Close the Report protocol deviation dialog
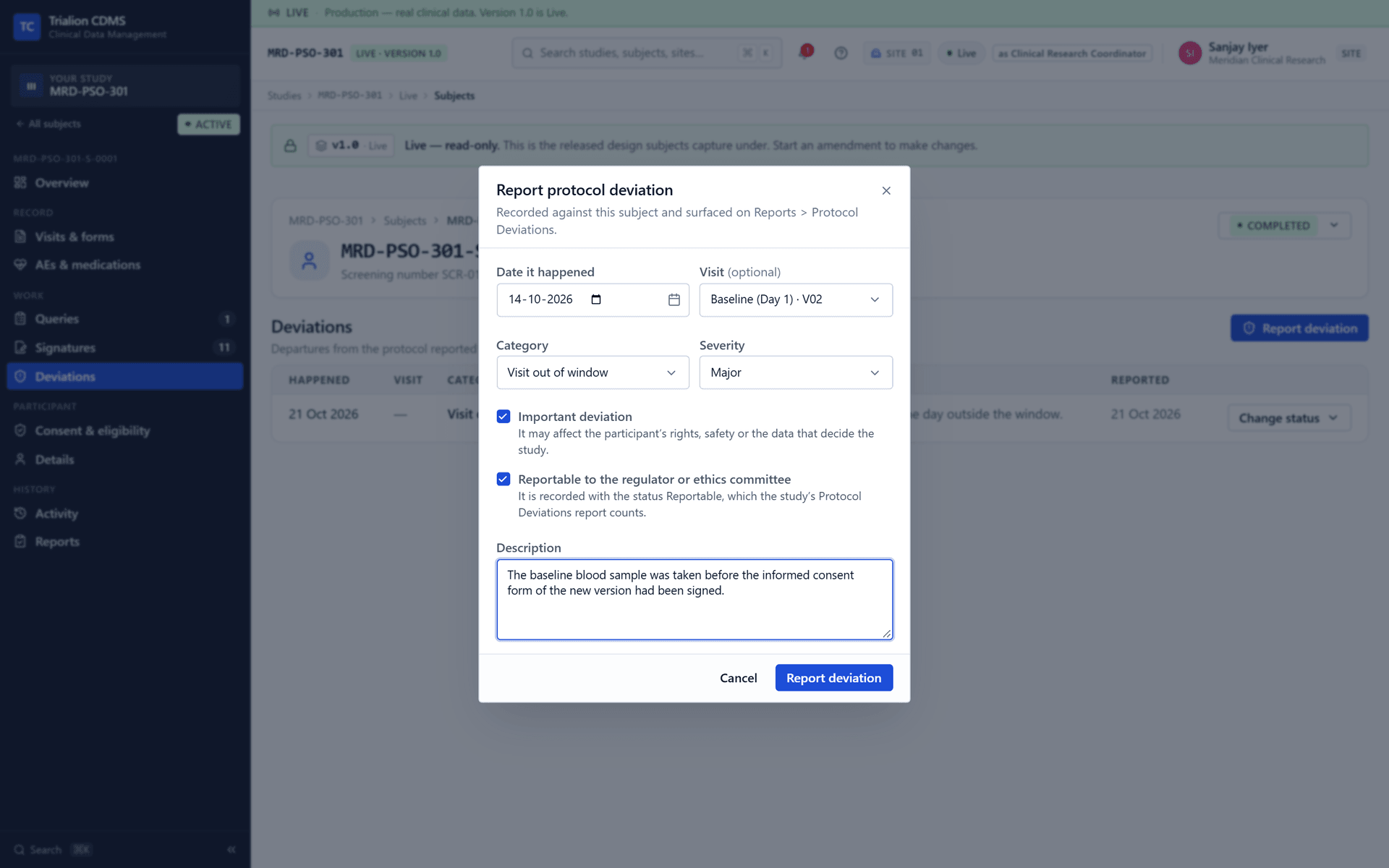1389x868 pixels. pos(886,190)
